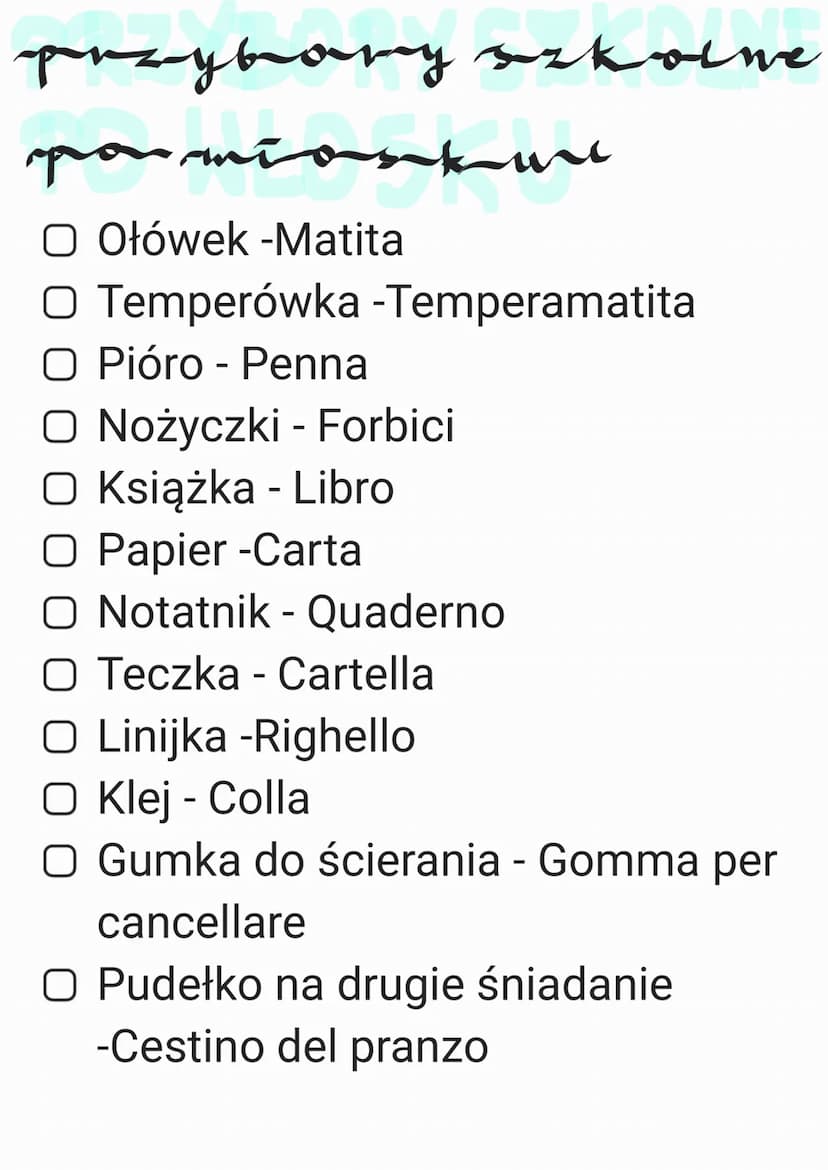The width and height of the screenshot is (828, 1170).
Task: Click the 'cancellare' text line
Action: [201, 923]
